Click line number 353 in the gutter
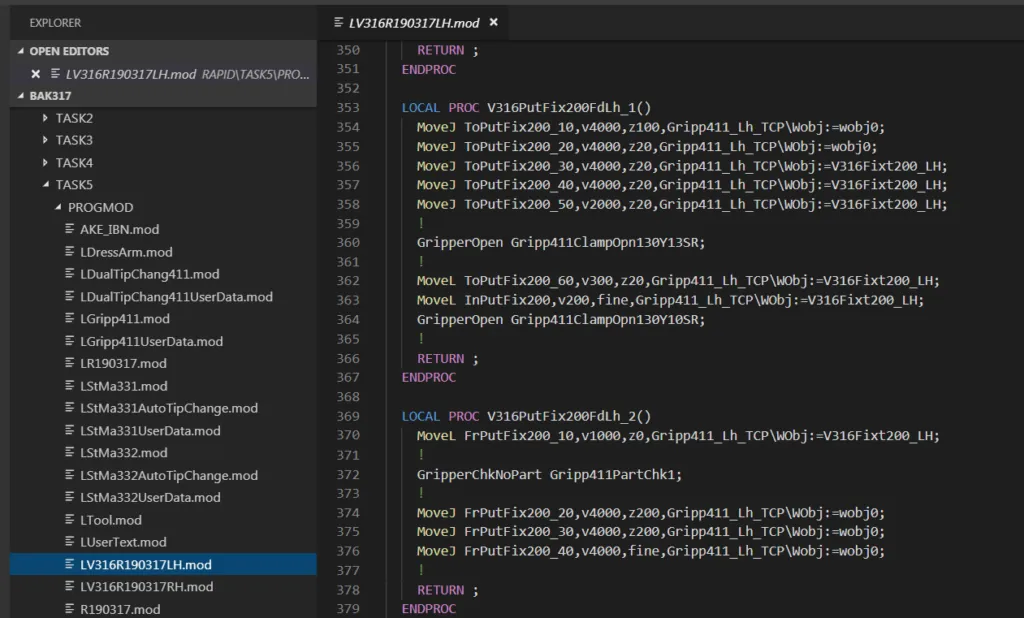Viewport: 1024px width, 618px height. pos(348,108)
